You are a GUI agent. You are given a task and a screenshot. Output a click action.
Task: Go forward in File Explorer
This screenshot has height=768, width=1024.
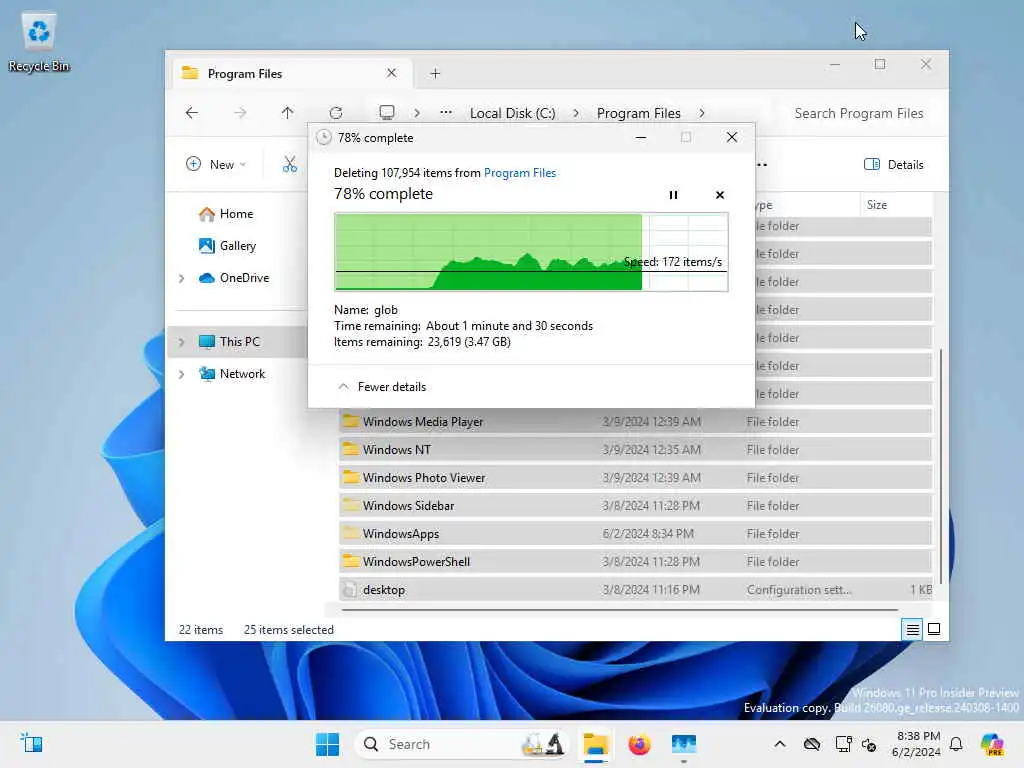240,112
